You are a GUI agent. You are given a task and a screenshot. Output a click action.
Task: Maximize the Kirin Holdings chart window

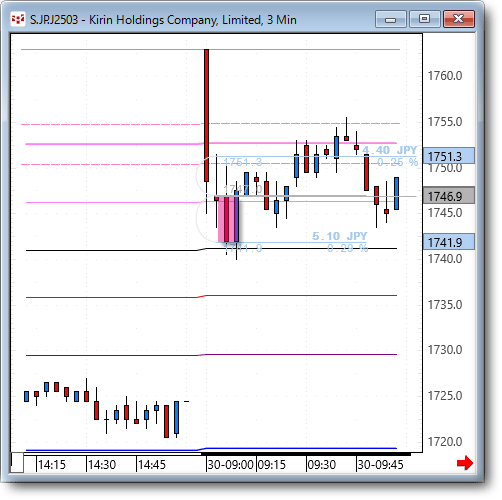(424, 19)
